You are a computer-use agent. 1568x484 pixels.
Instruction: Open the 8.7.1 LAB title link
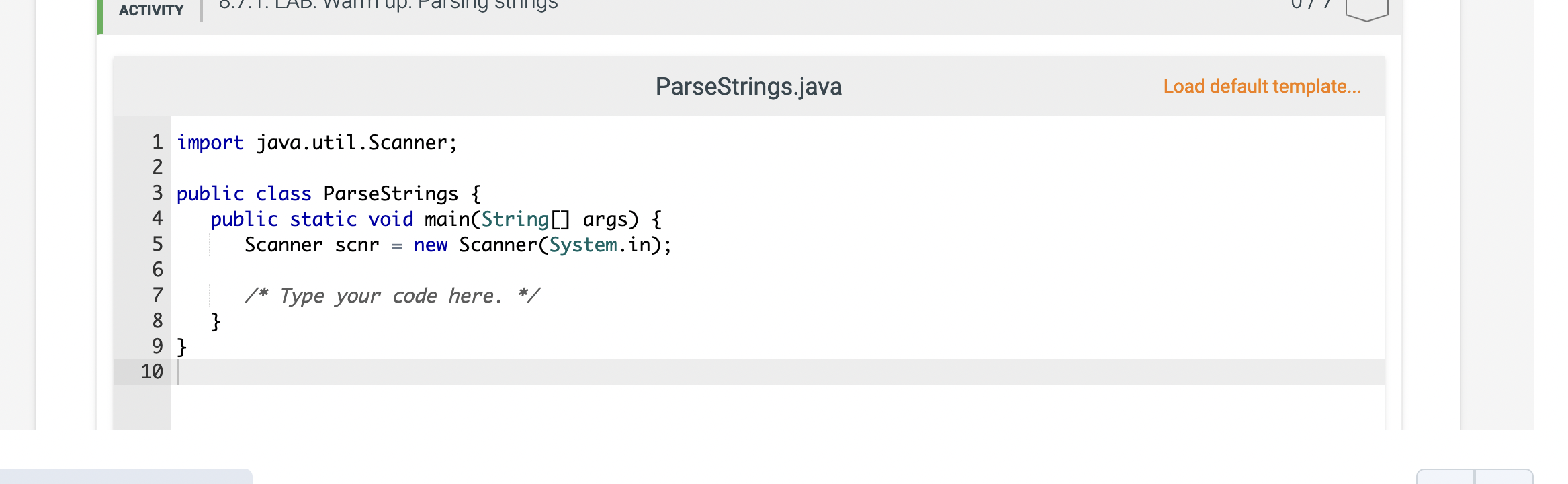(386, 5)
